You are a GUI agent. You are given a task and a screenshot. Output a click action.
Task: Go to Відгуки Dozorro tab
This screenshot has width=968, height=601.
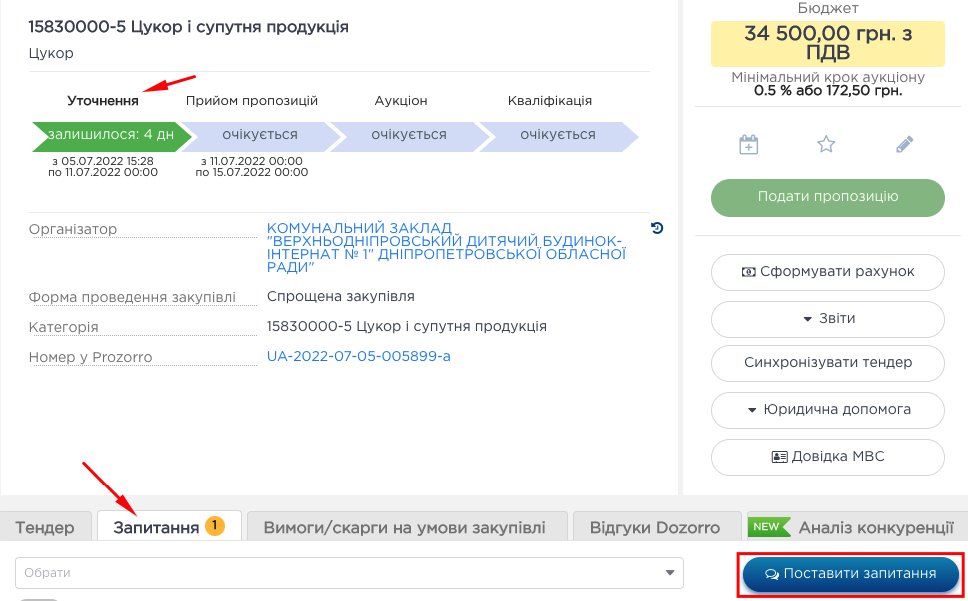(x=655, y=527)
